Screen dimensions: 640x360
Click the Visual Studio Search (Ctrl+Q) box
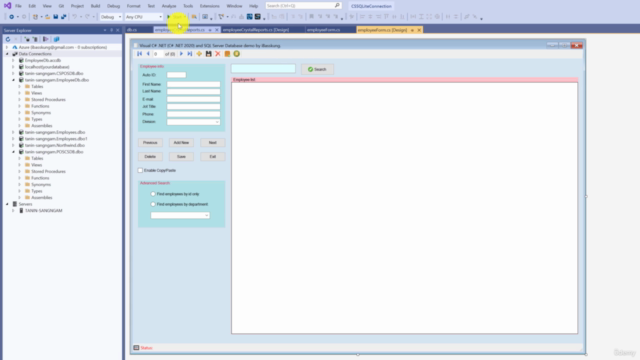(303, 6)
